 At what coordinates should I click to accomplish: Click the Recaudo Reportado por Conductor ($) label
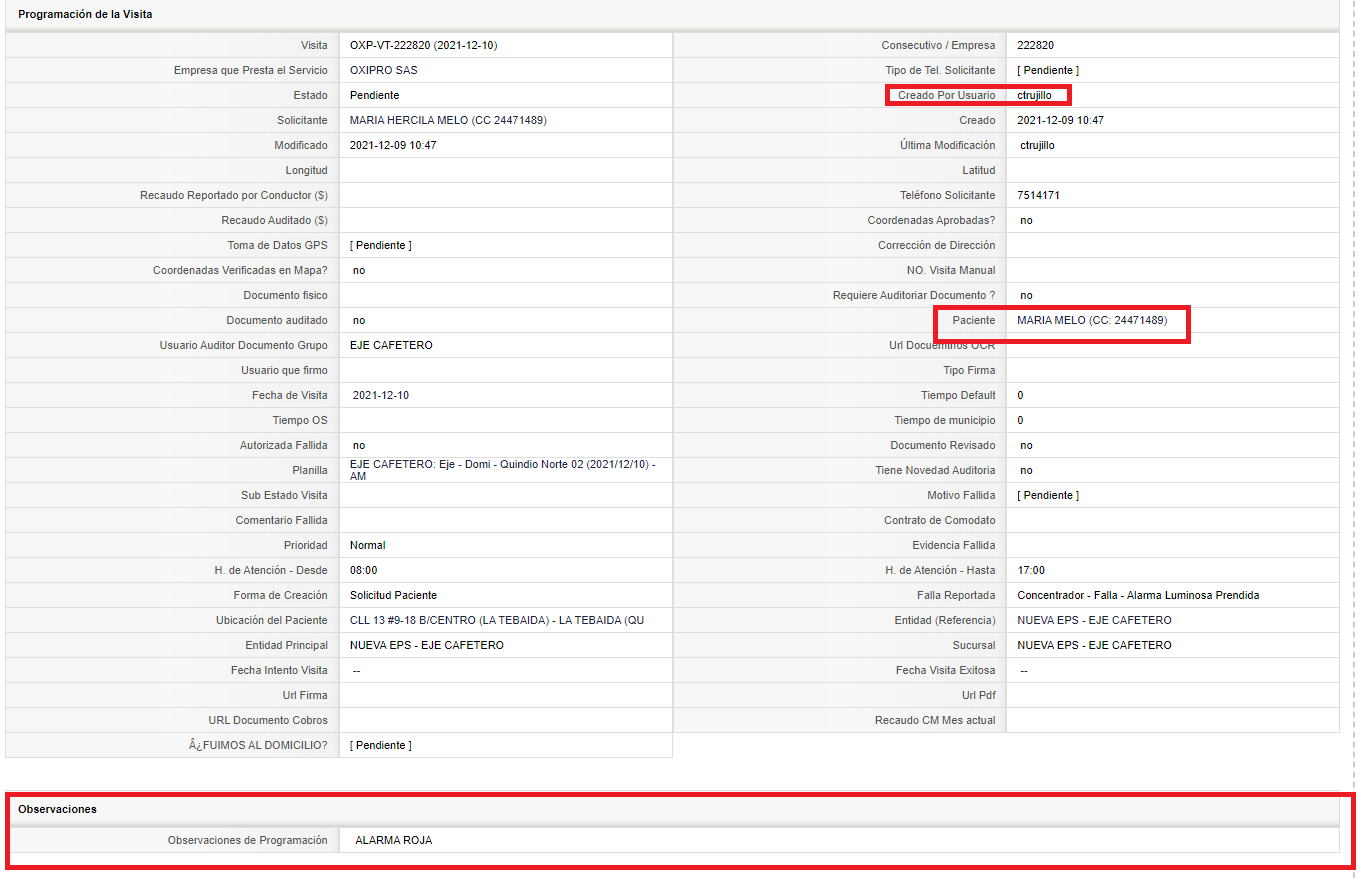[234, 195]
